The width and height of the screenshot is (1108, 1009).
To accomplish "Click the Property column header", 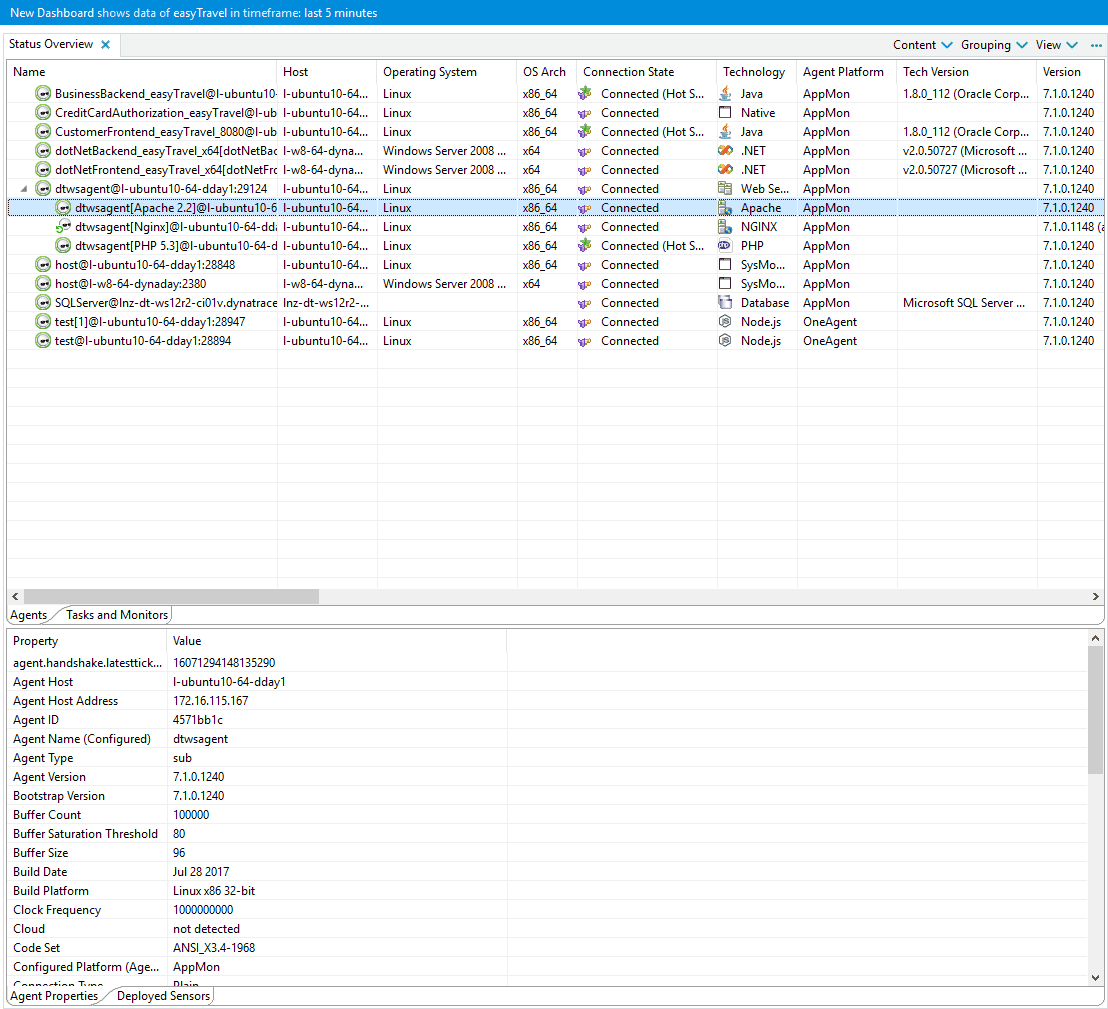I will click(x=87, y=641).
